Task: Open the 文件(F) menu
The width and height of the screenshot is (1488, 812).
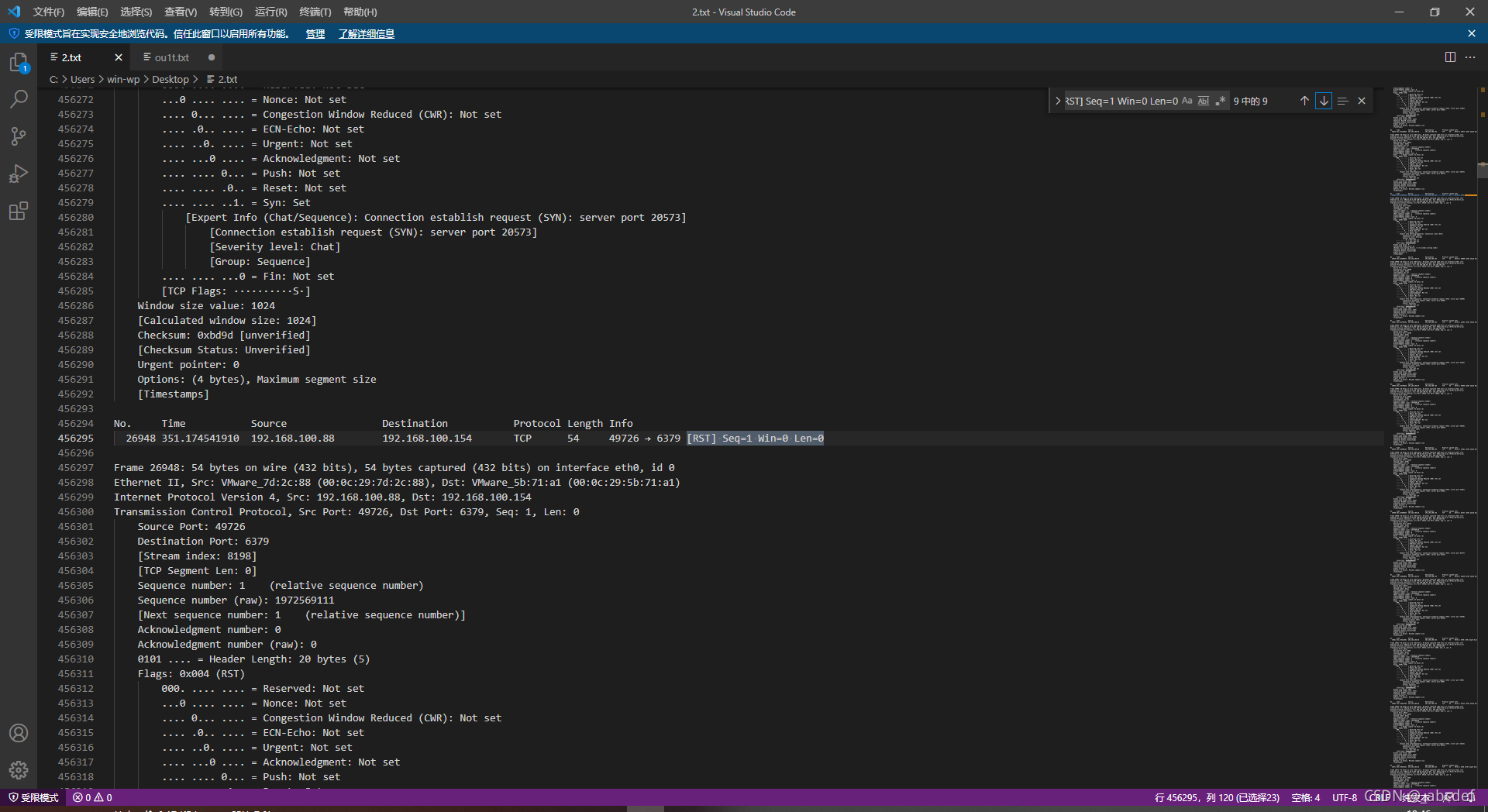Action: point(49,12)
